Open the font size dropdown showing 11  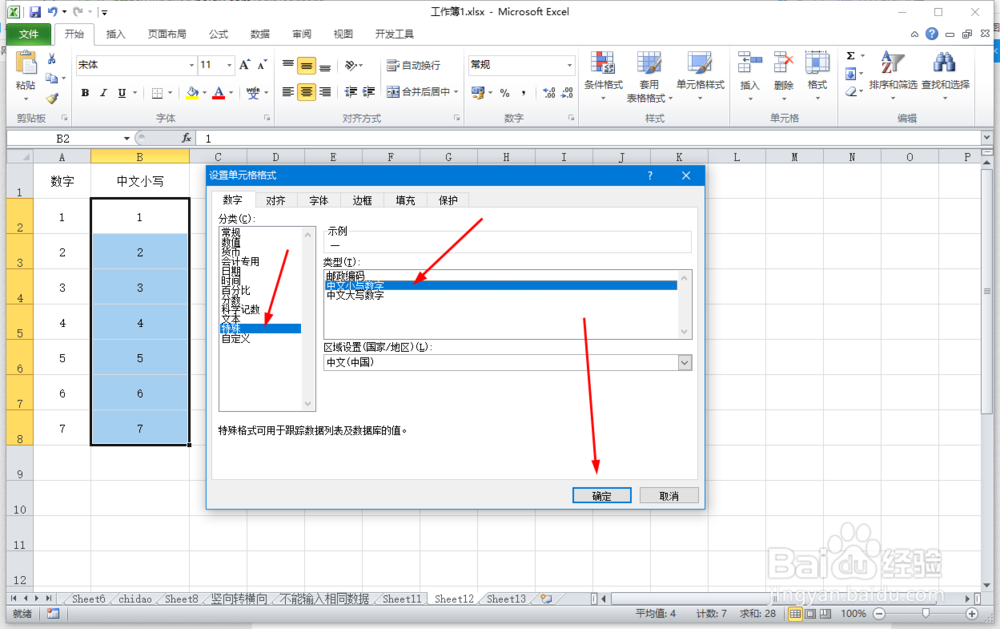click(x=230, y=65)
